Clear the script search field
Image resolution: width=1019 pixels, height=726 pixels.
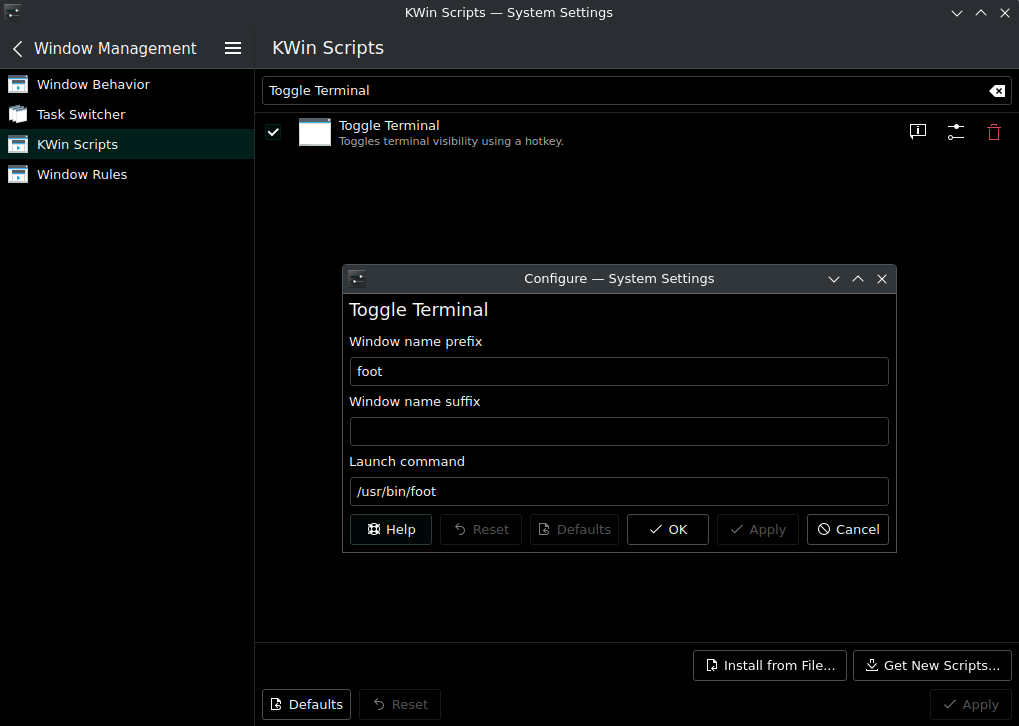click(997, 91)
